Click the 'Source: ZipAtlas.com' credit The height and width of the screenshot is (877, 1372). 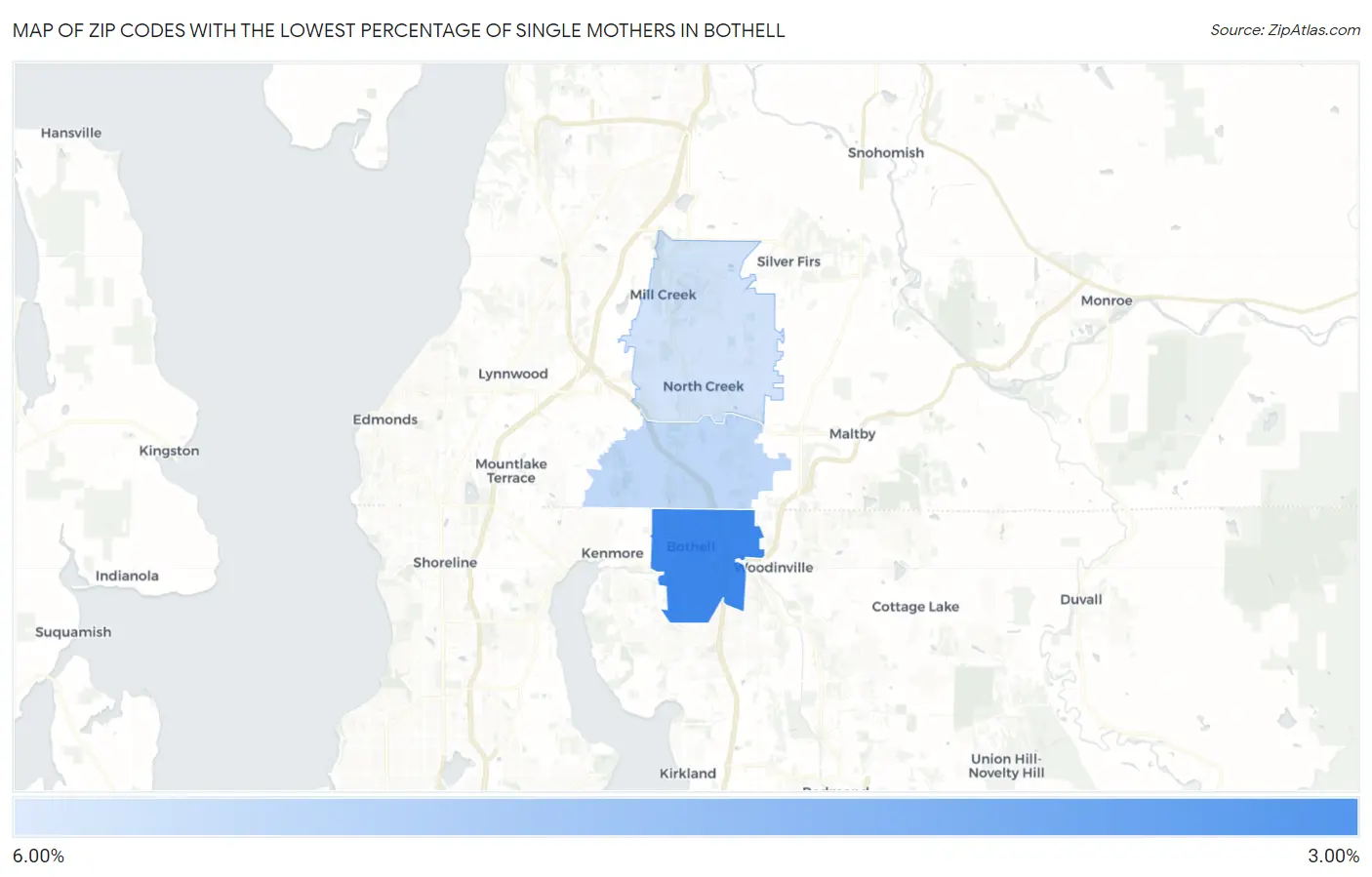[1285, 30]
